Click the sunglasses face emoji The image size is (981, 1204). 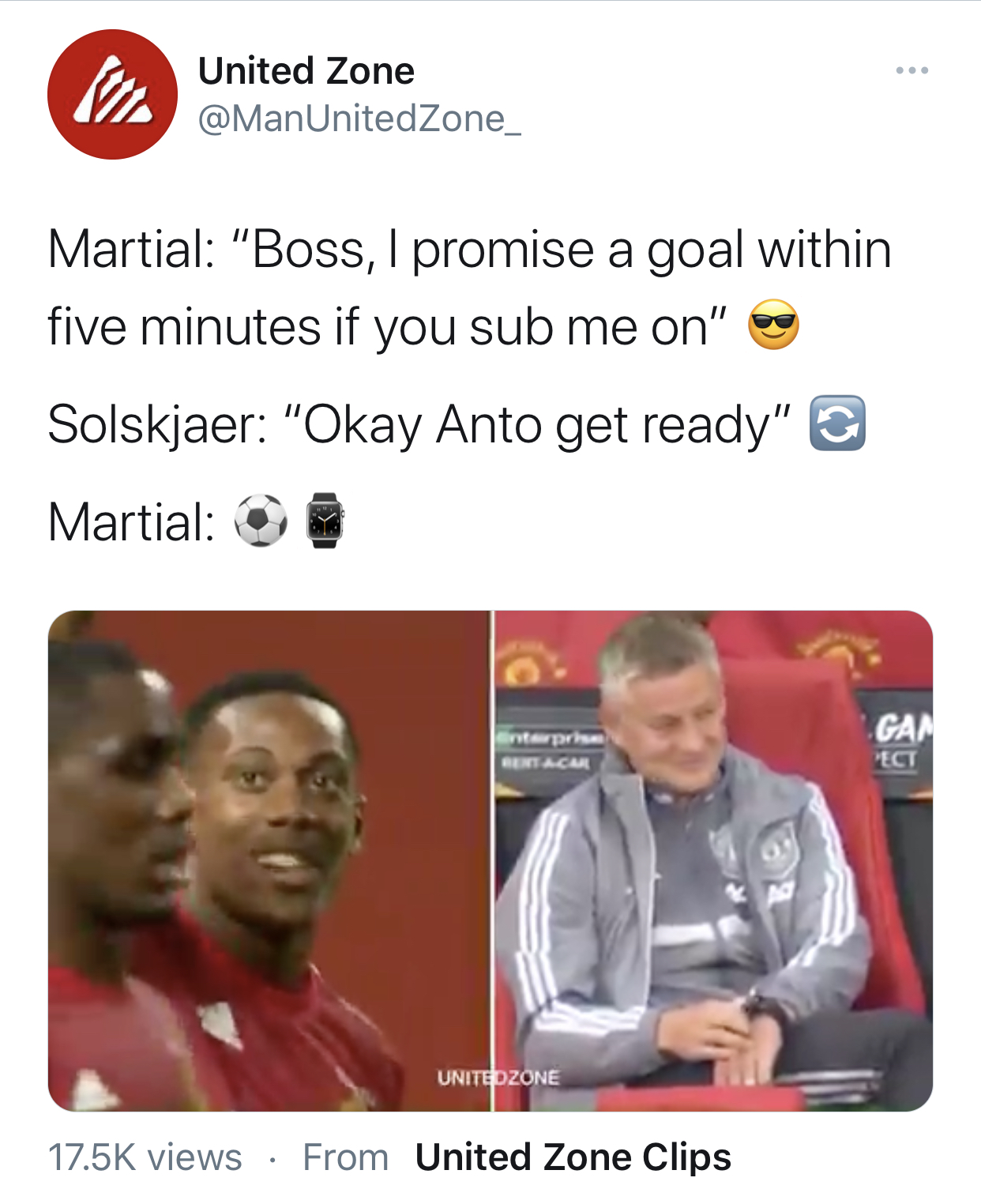click(774, 325)
